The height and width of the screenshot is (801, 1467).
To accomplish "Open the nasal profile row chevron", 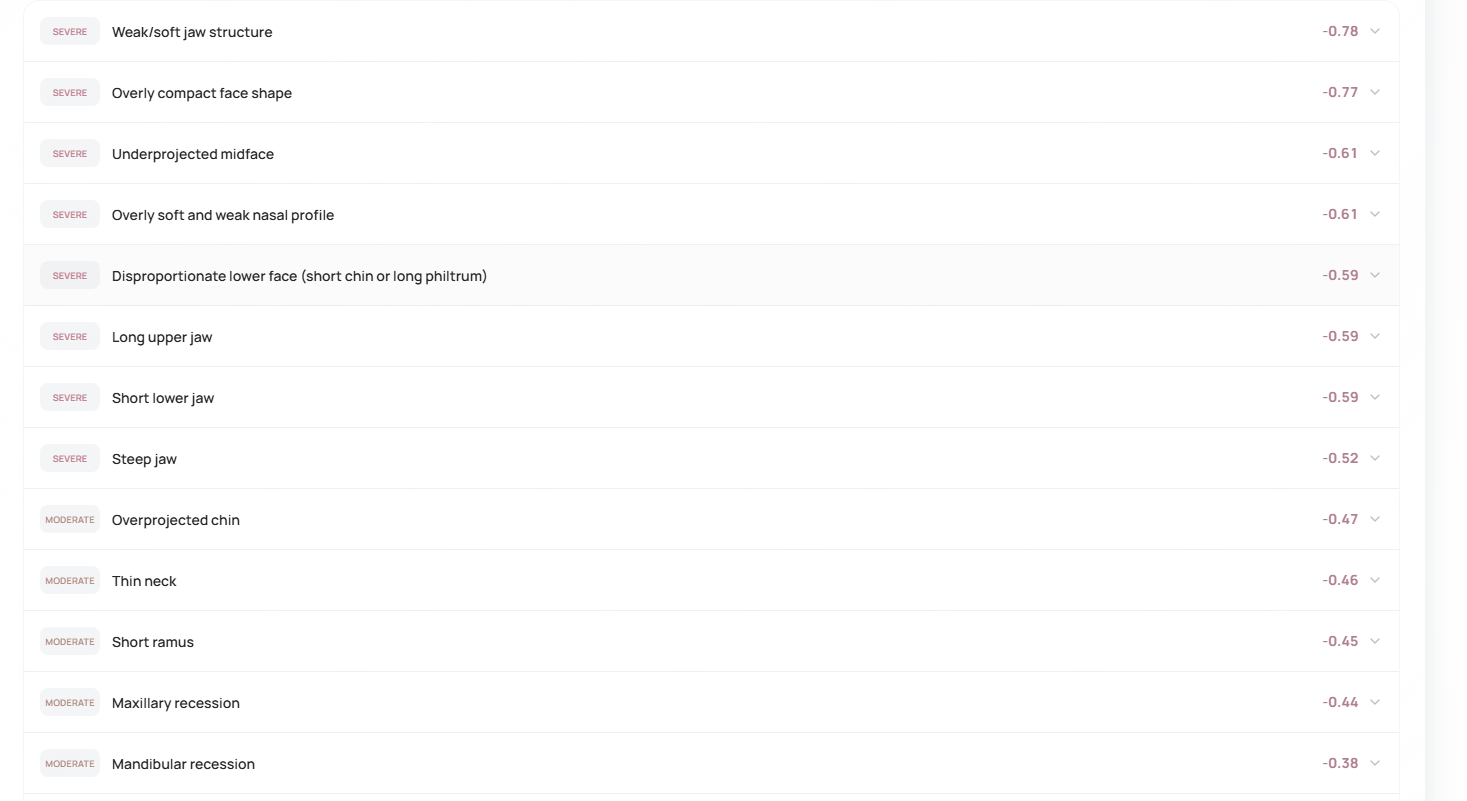I will (x=1375, y=214).
